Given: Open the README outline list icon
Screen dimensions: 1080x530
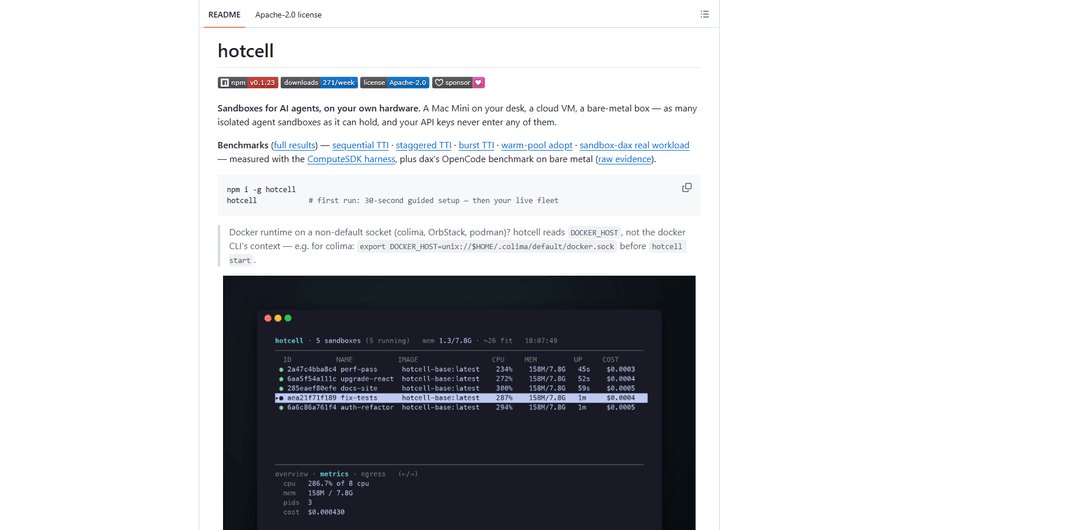Looking at the screenshot, I should [705, 14].
